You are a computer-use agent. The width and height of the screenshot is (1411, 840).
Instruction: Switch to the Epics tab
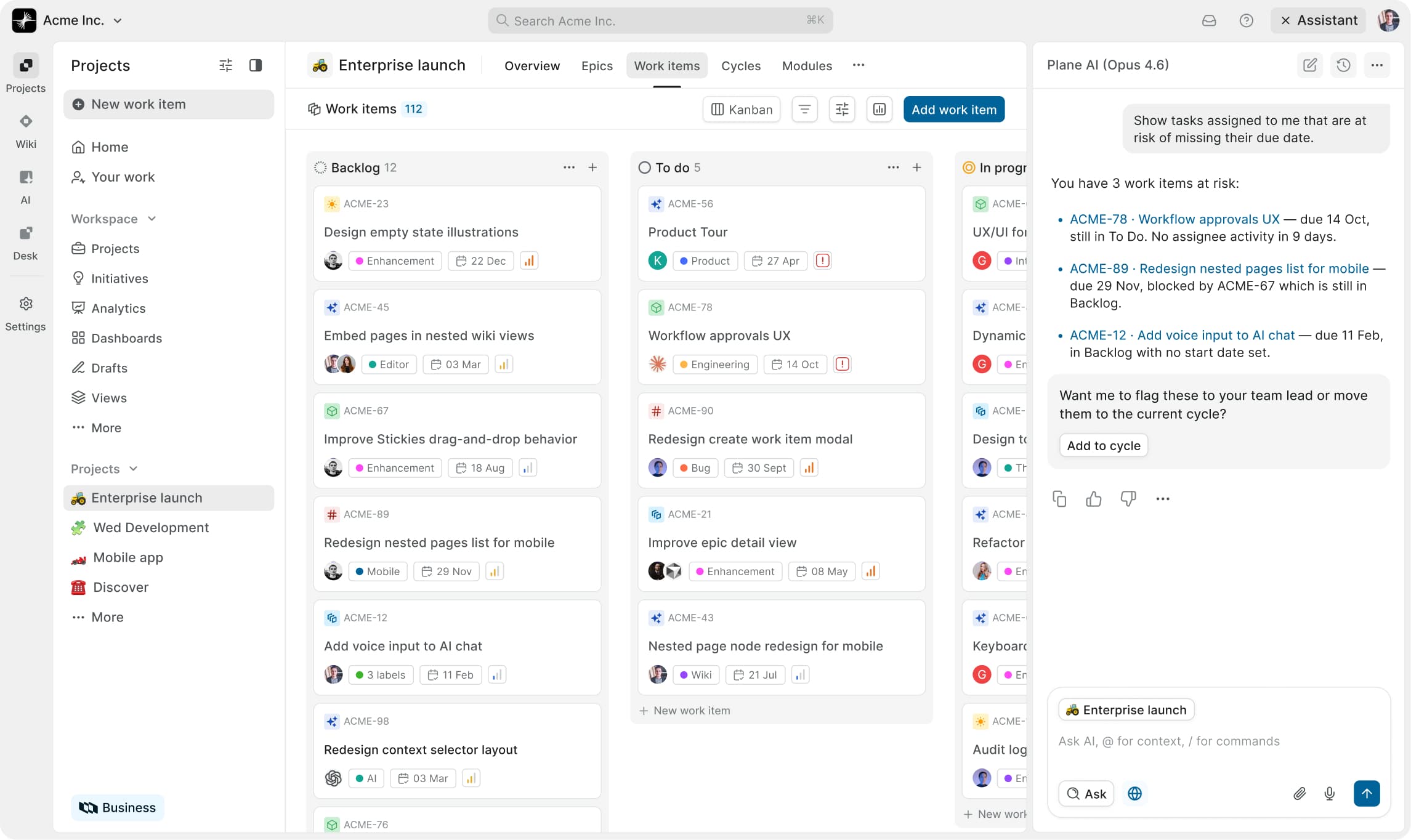point(596,66)
